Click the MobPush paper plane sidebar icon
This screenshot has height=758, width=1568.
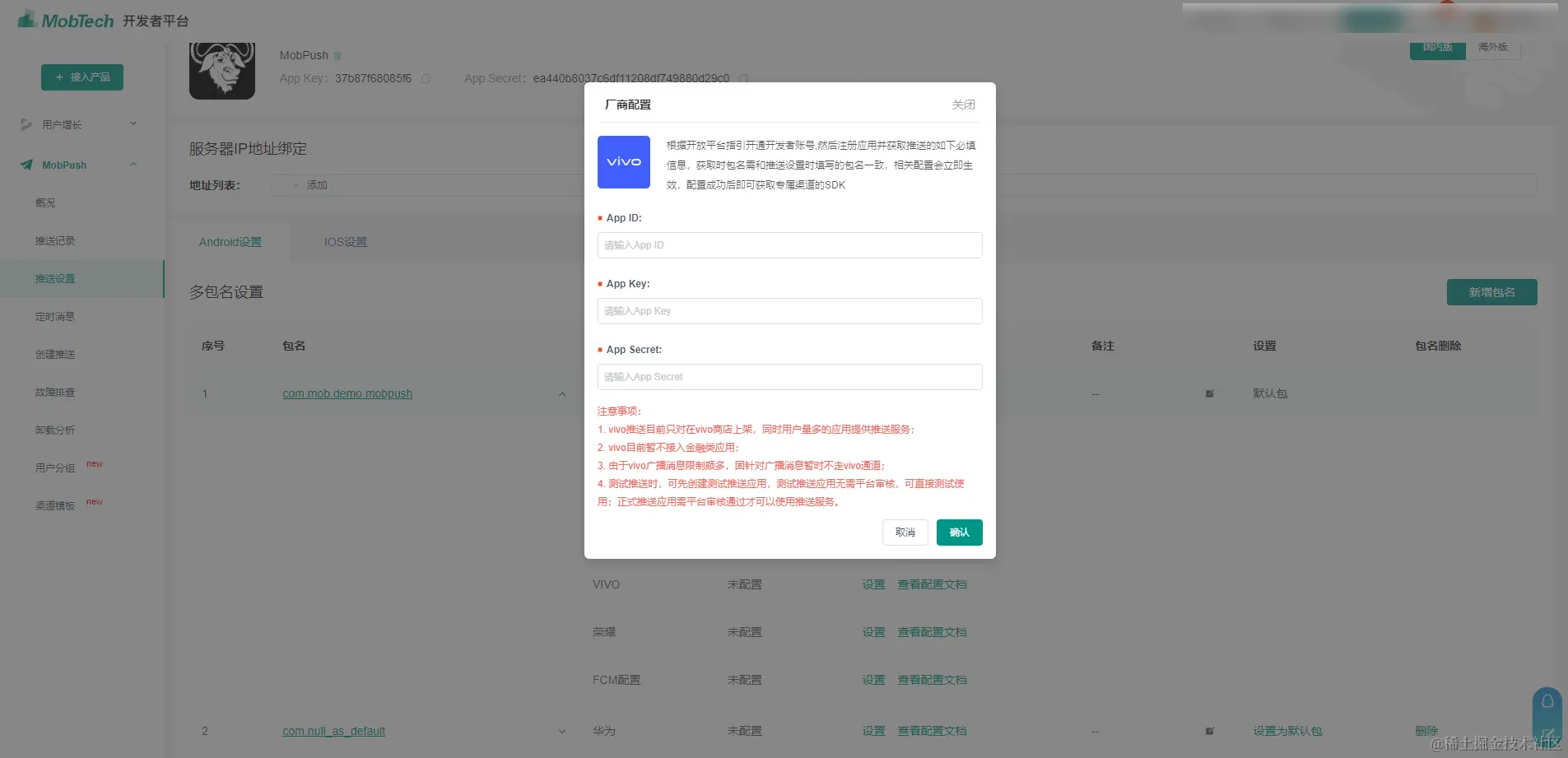pyautogui.click(x=27, y=165)
